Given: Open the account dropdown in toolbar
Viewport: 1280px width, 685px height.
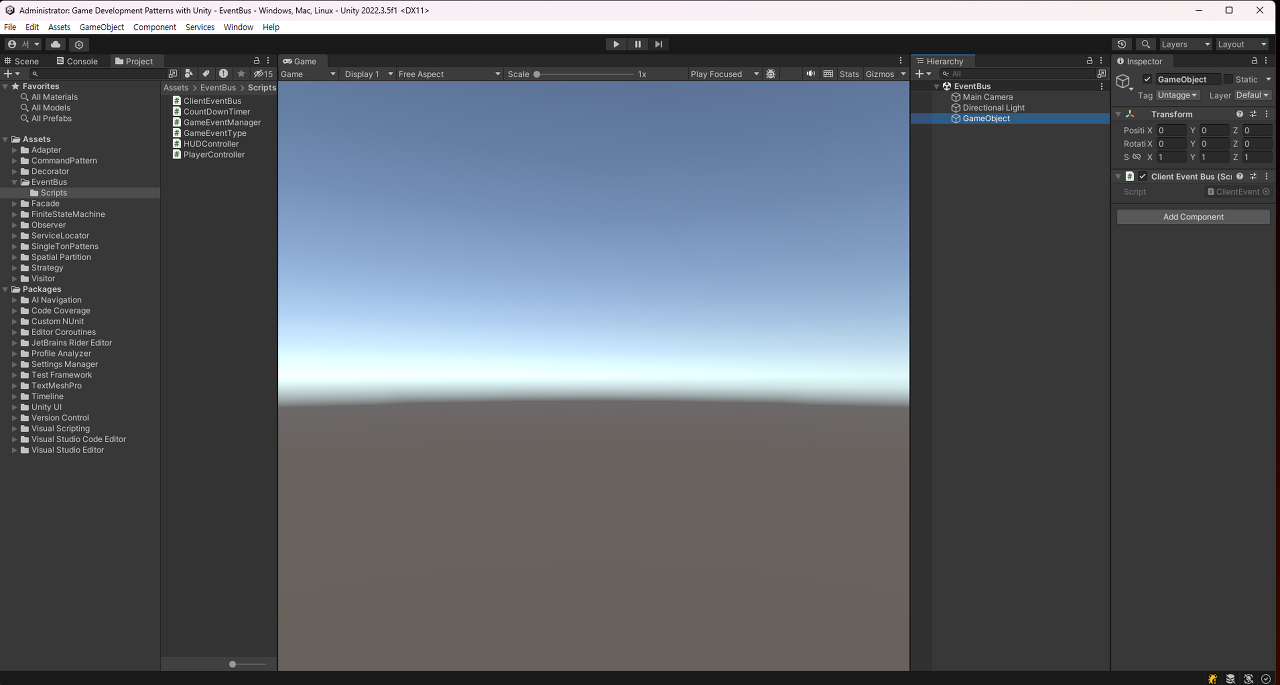Looking at the screenshot, I should [23, 44].
